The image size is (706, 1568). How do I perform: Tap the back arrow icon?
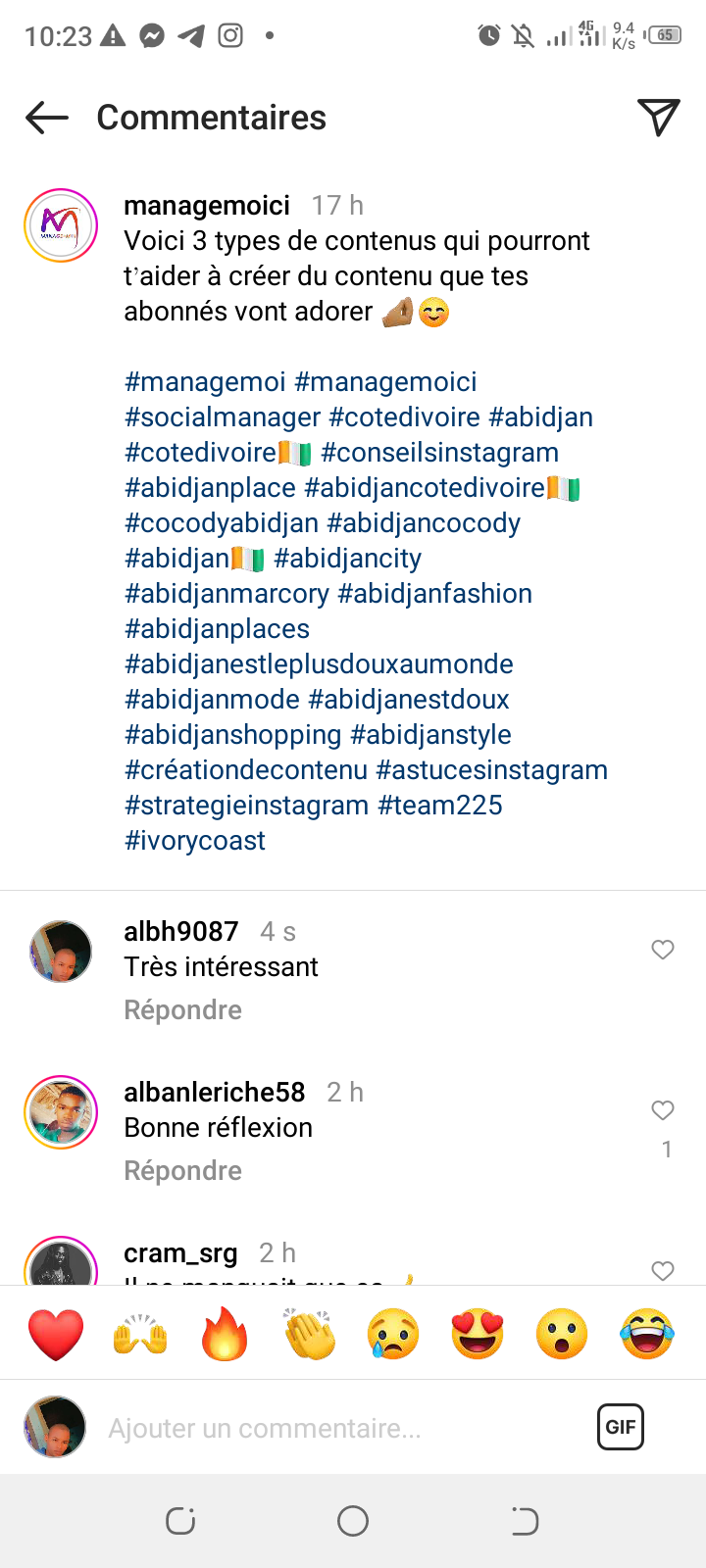[x=47, y=118]
